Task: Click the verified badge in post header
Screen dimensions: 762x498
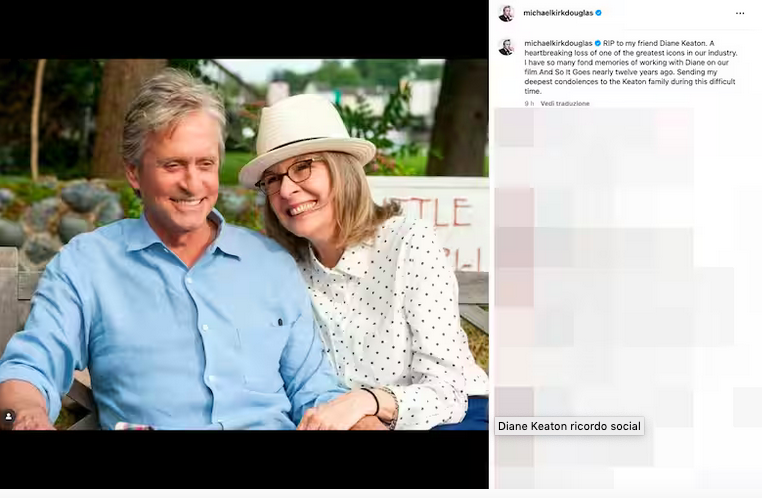Action: pos(599,13)
